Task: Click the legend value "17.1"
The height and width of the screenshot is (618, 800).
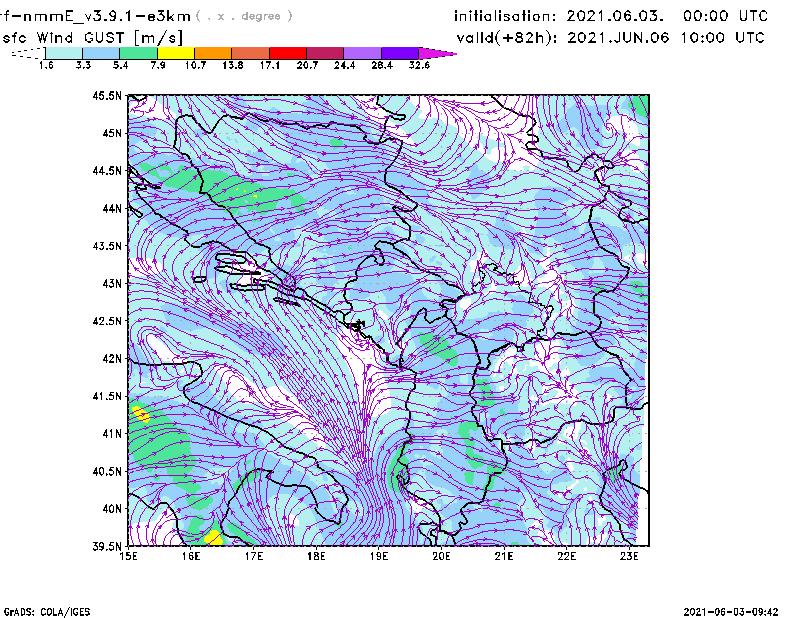Action: 269,65
